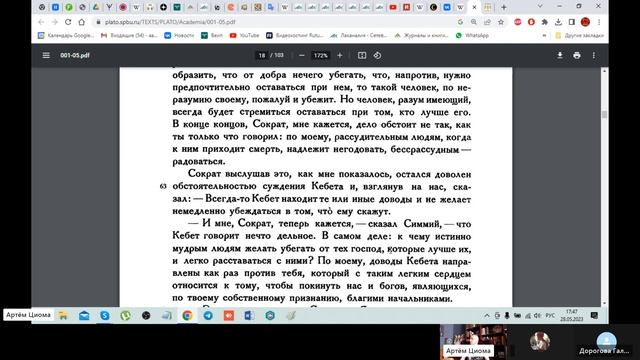Open uTorrent from the taskbar
The height and width of the screenshot is (360, 640).
pos(125,315)
